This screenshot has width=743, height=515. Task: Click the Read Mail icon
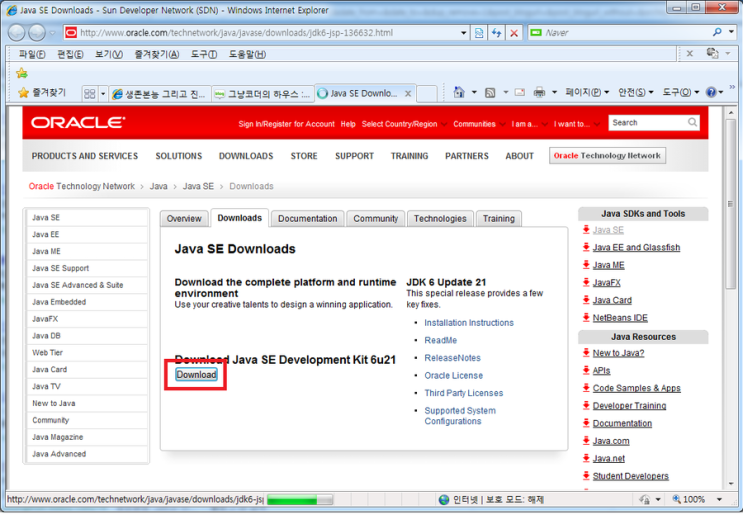point(520,92)
